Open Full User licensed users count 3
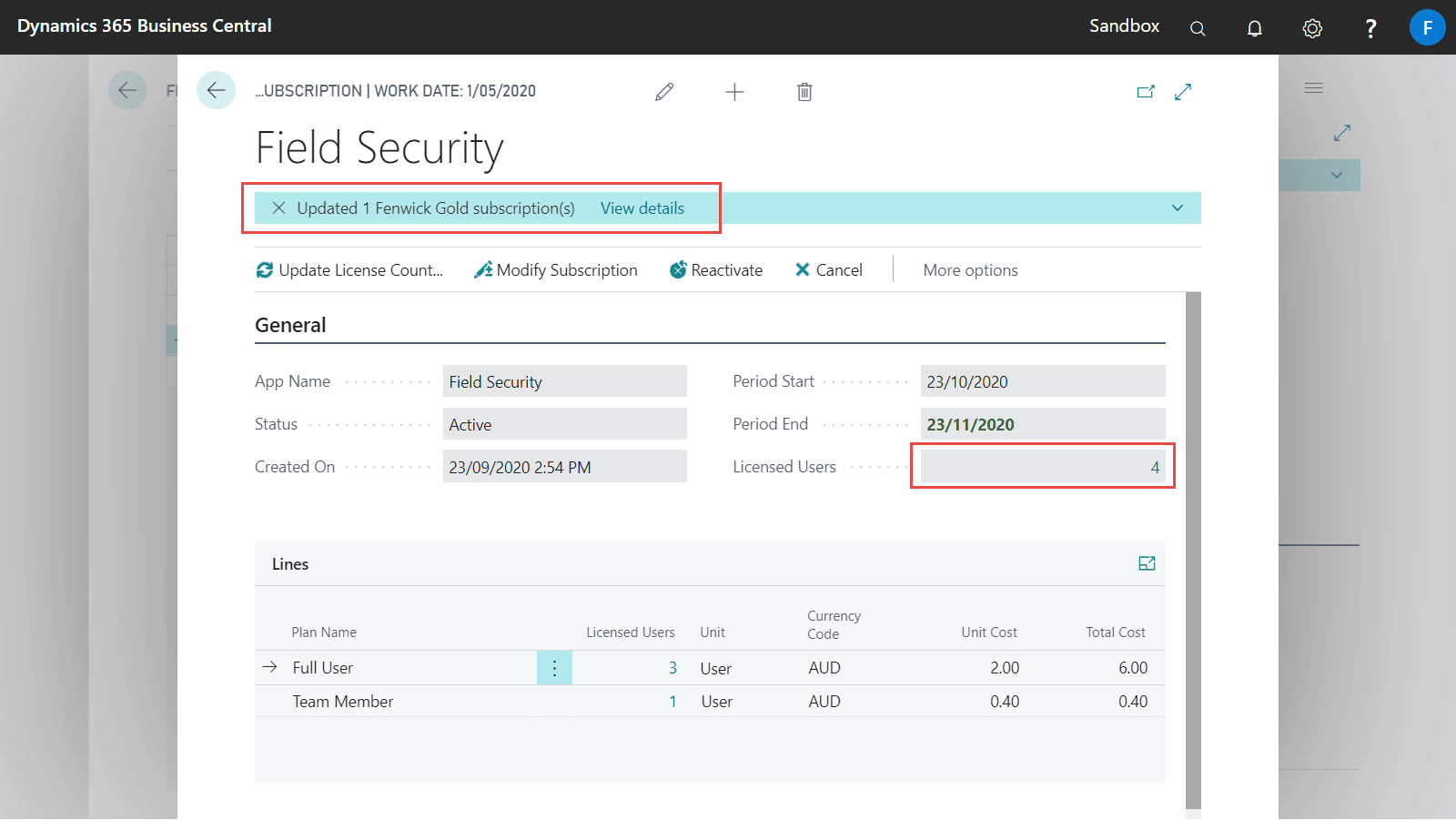 672,667
